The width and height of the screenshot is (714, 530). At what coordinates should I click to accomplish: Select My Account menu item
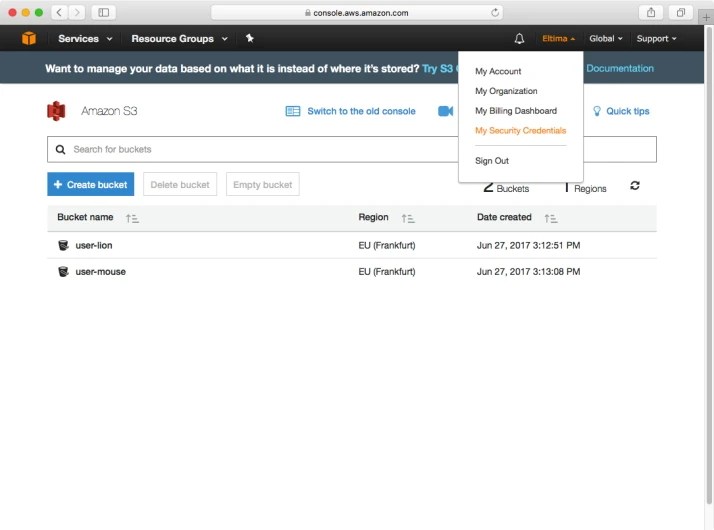click(x=498, y=71)
